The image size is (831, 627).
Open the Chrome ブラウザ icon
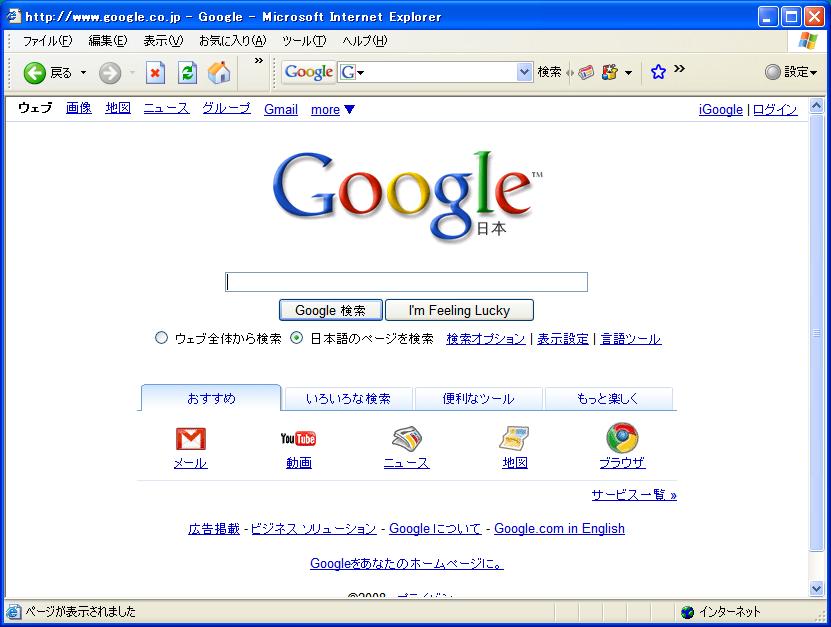(x=622, y=438)
